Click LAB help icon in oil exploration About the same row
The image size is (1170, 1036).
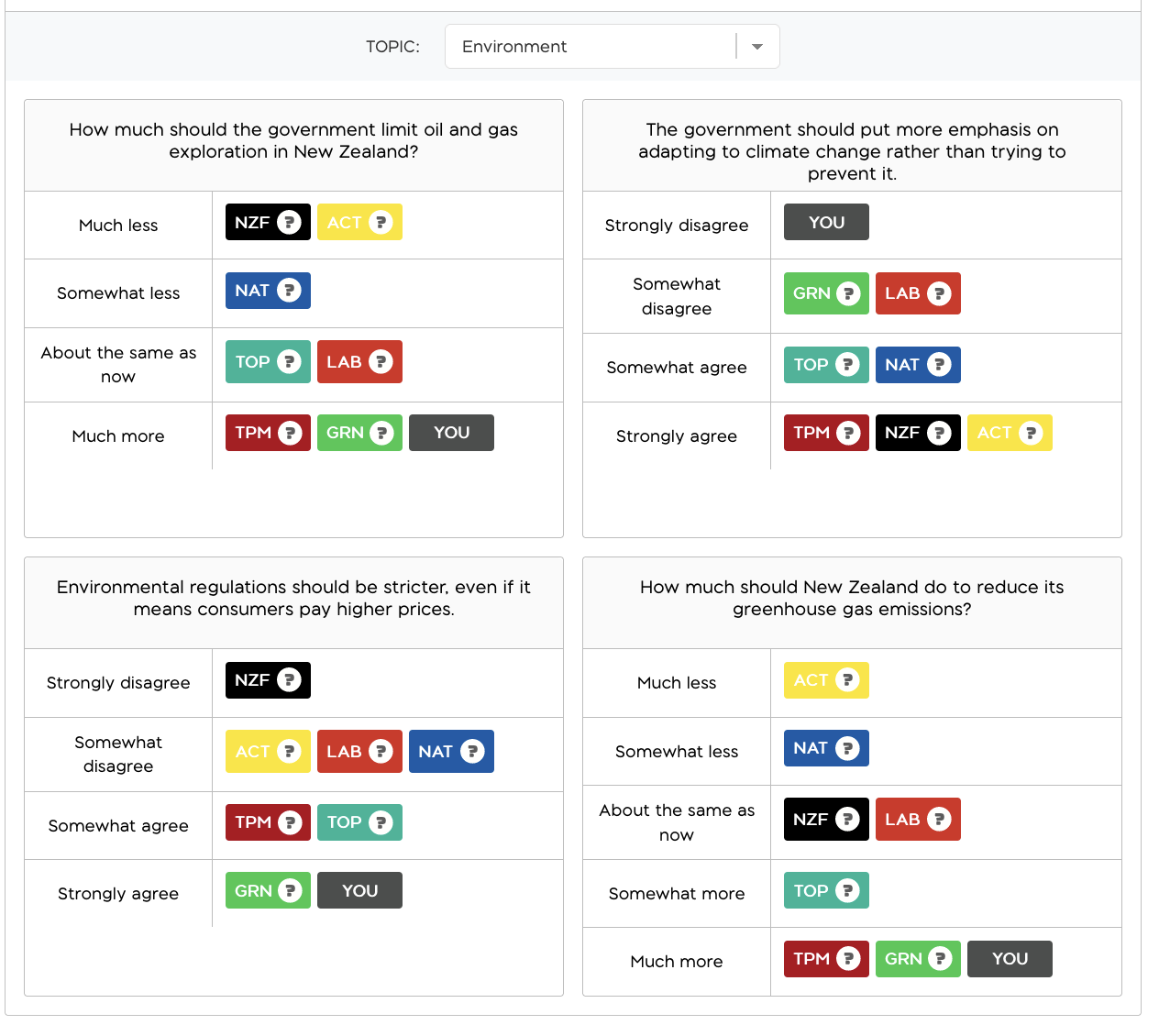pyautogui.click(x=381, y=362)
